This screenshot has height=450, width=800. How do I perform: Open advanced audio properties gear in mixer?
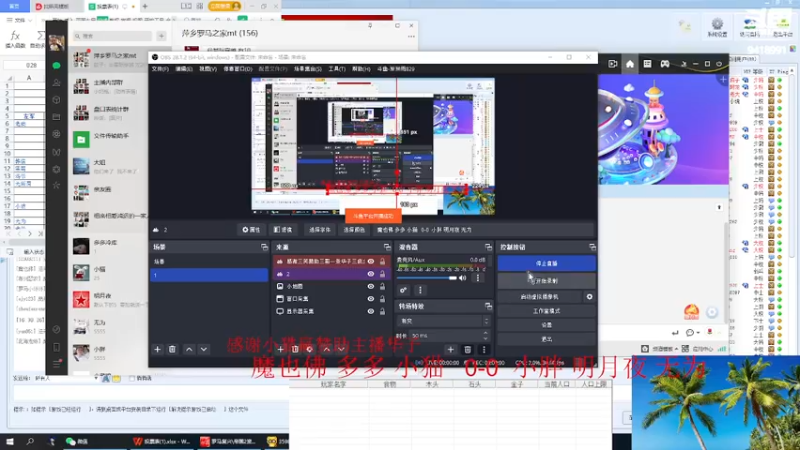[403, 290]
